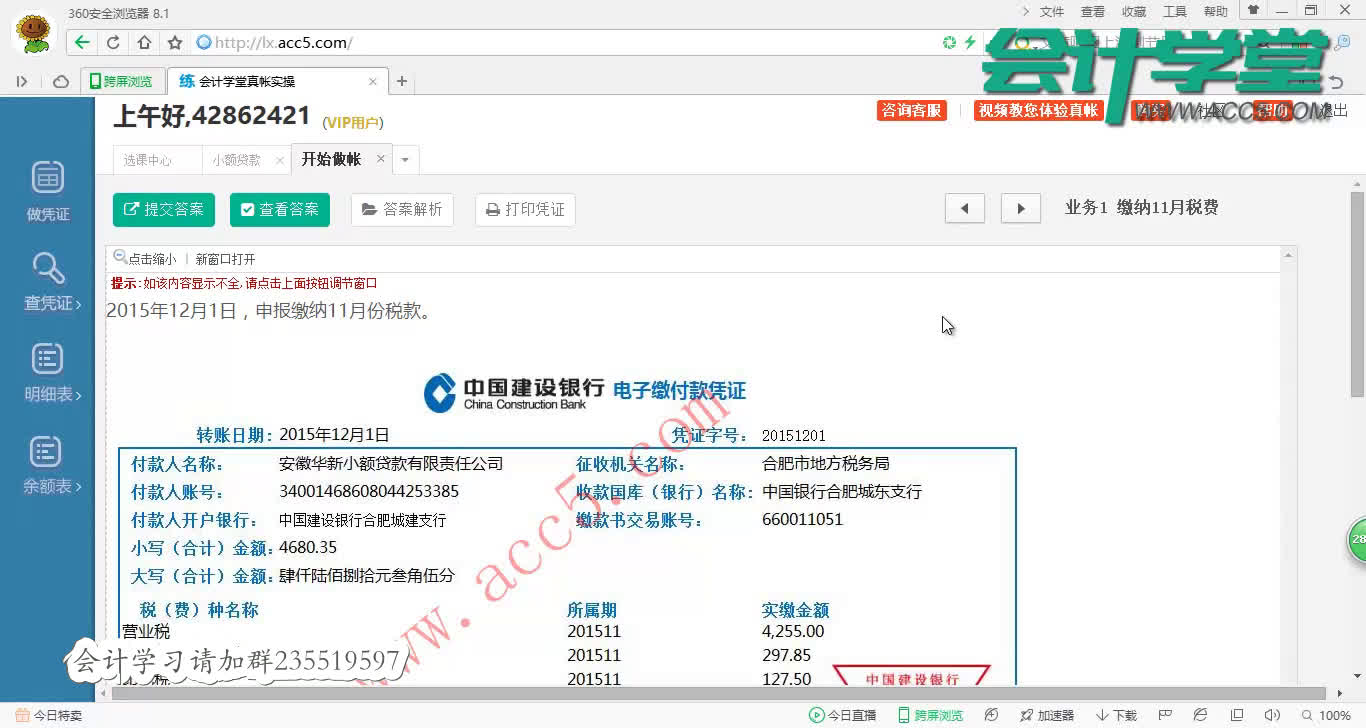Click the payer account number 34001468608044253385
This screenshot has width=1366, height=728.
click(x=369, y=492)
